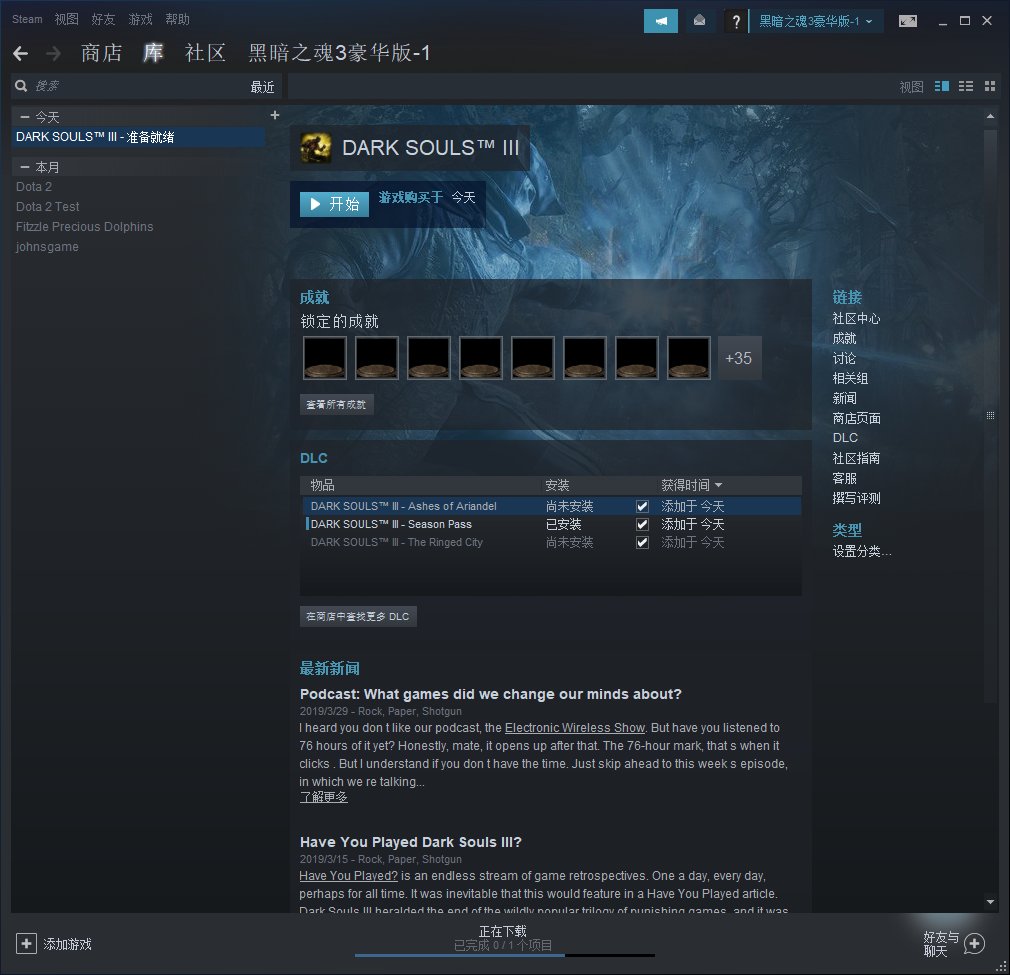Open the announcements megaphone icon
Screen dimensions: 1010x975
[661, 21]
